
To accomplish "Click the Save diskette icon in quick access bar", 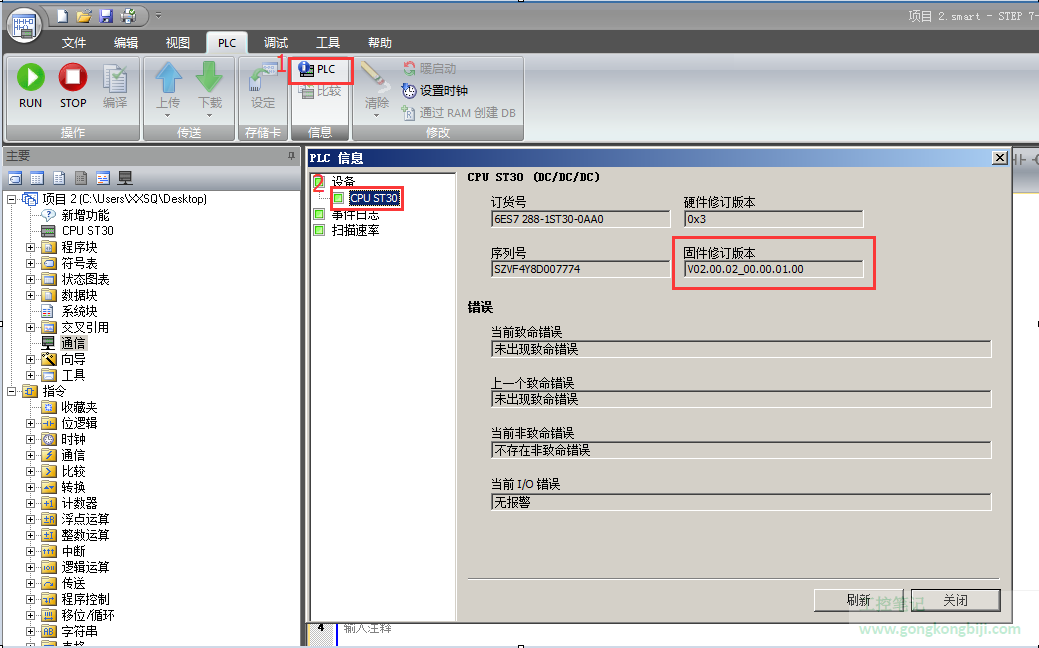I will [x=106, y=15].
